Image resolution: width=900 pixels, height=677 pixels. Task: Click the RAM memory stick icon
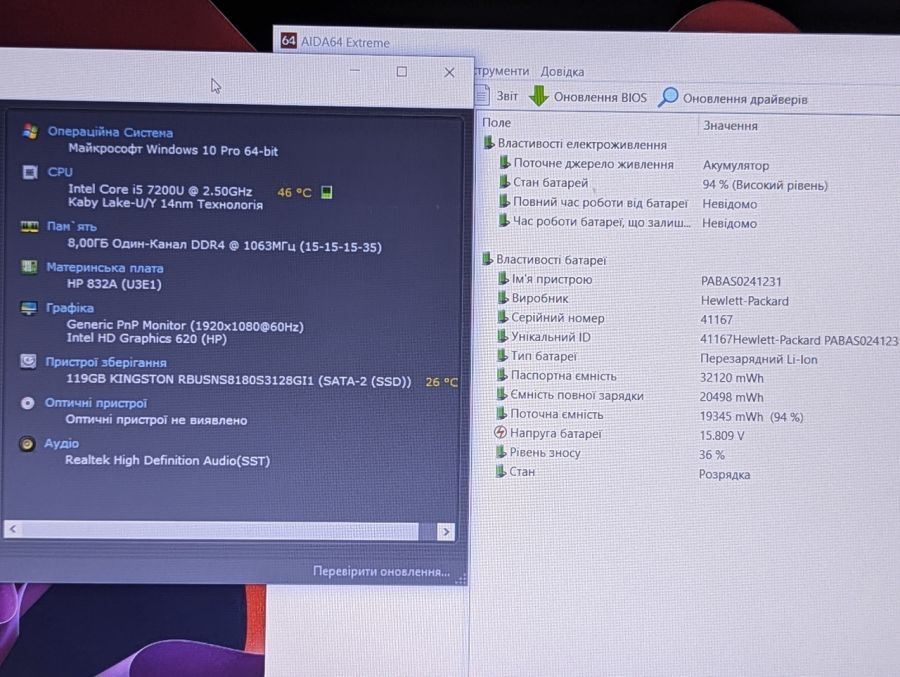click(29, 226)
